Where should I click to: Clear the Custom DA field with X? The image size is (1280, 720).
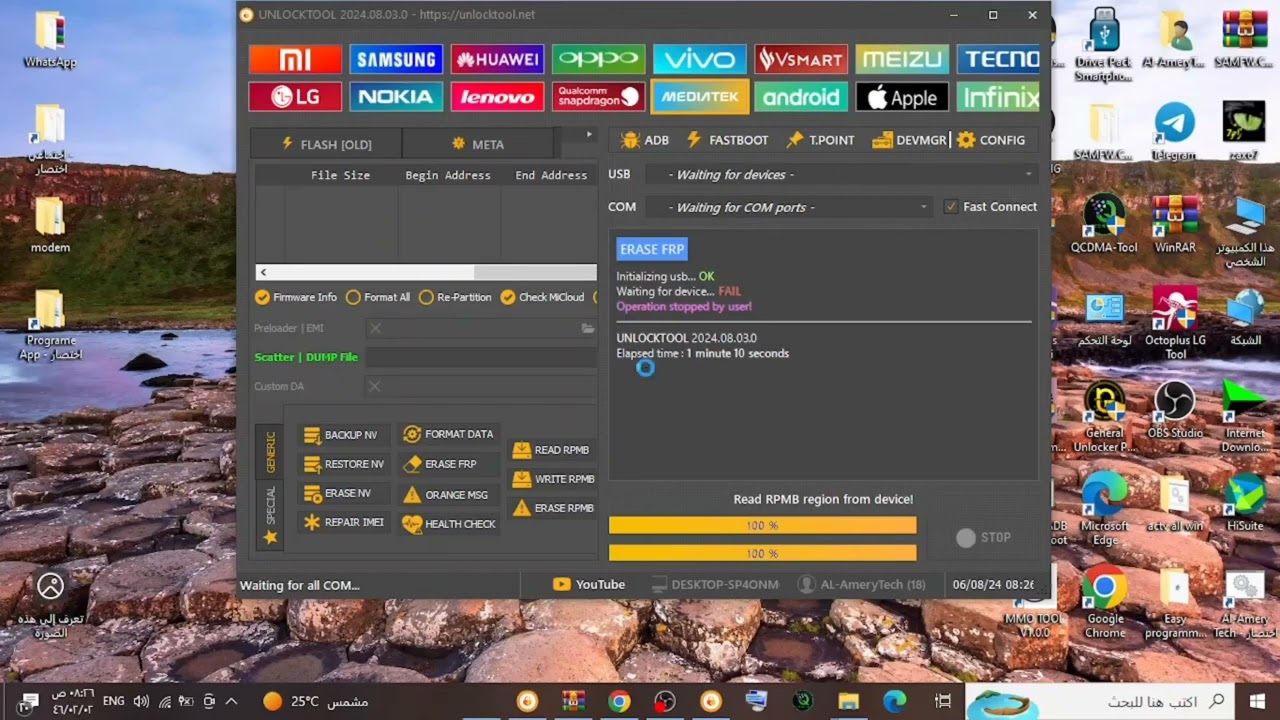point(374,386)
